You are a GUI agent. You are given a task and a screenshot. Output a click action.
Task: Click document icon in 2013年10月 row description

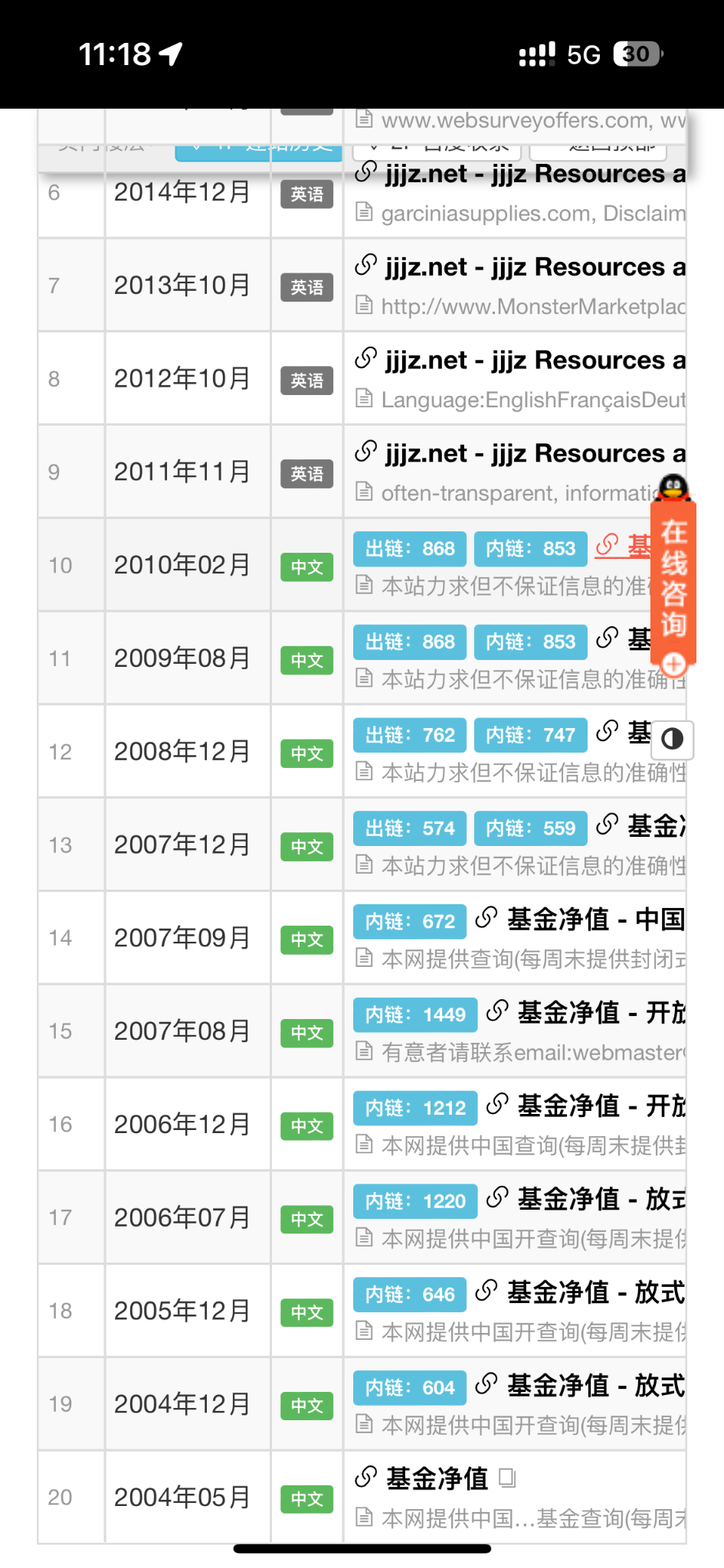pos(365,305)
